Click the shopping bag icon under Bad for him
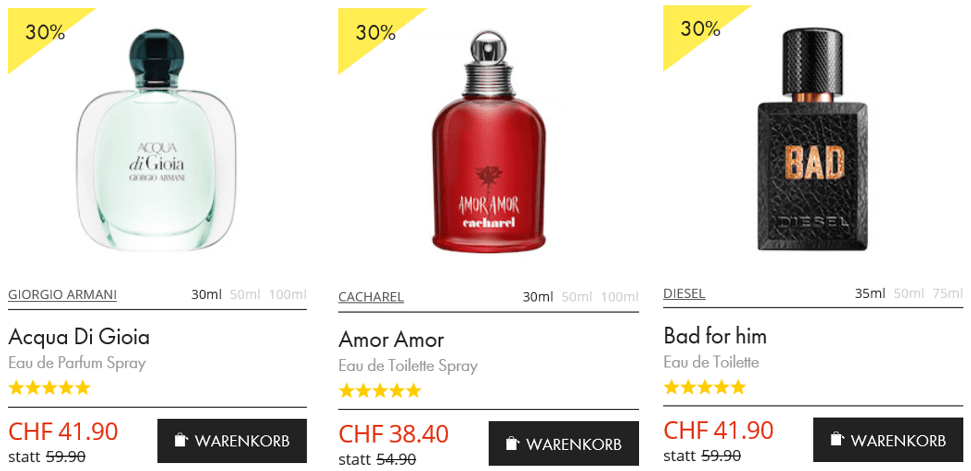Viewport: 971px width, 471px height. [837, 439]
